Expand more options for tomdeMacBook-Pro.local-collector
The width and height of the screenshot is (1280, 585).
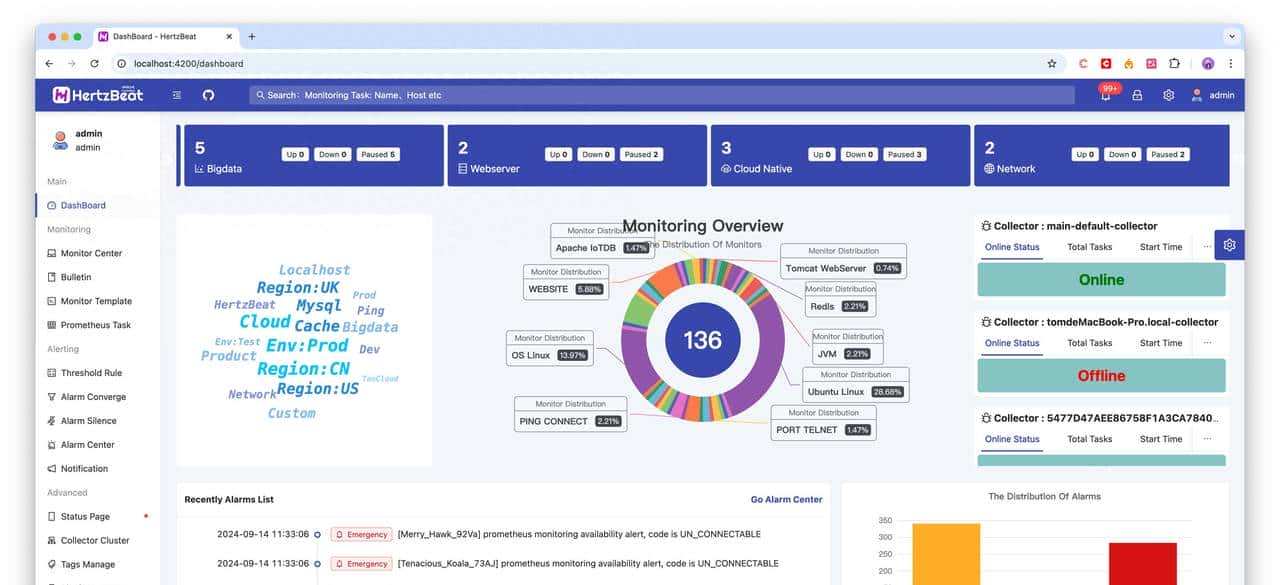tap(1207, 342)
